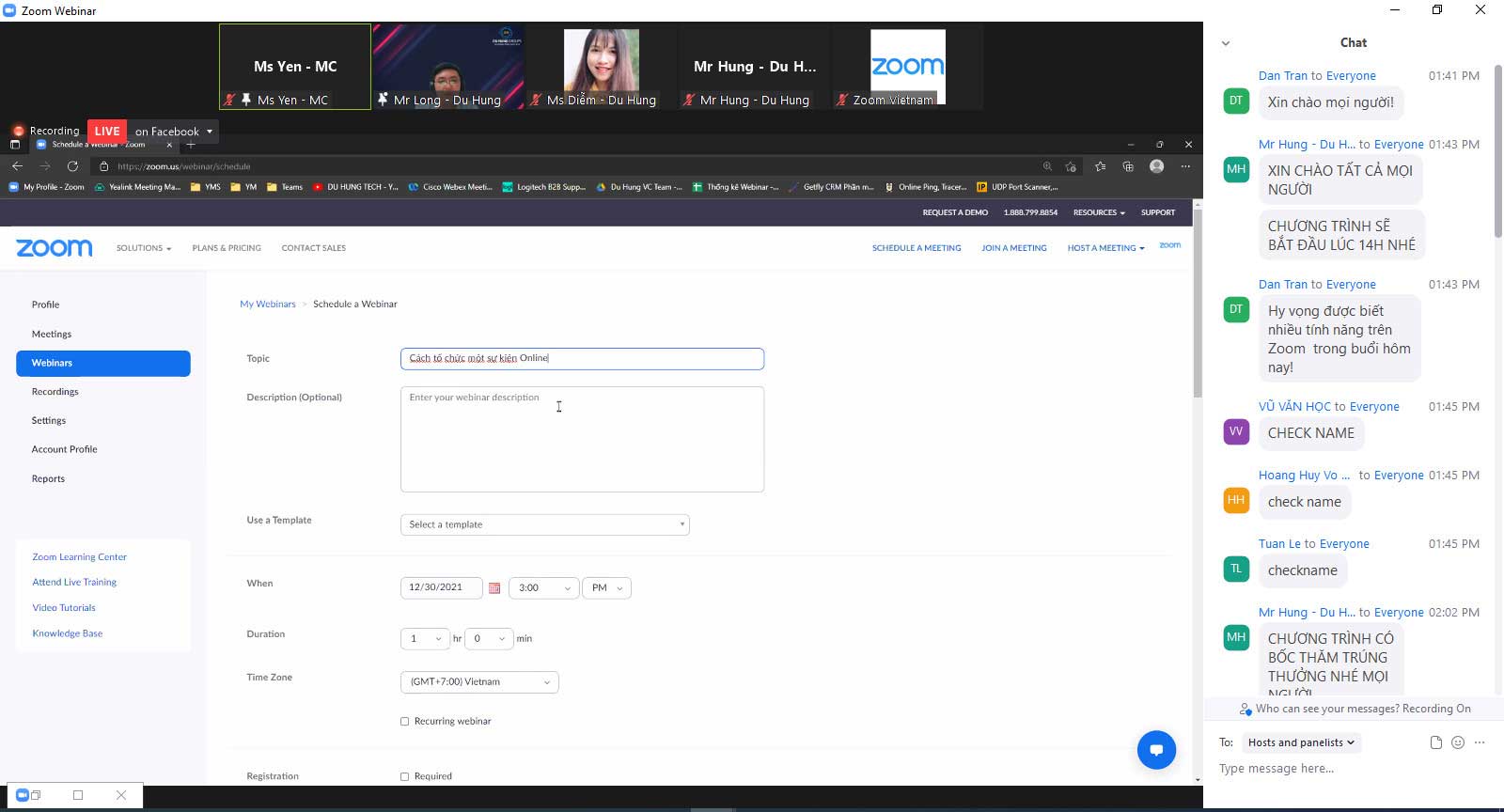Viewport: 1504px width, 812px height.
Task: Click the chat privacy shield person icon
Action: point(1245,710)
